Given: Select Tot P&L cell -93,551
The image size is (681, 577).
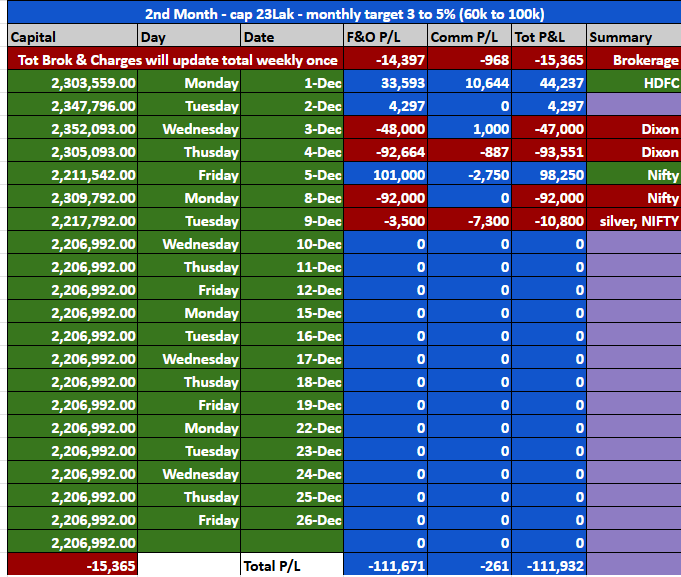Looking at the screenshot, I should 549,152.
